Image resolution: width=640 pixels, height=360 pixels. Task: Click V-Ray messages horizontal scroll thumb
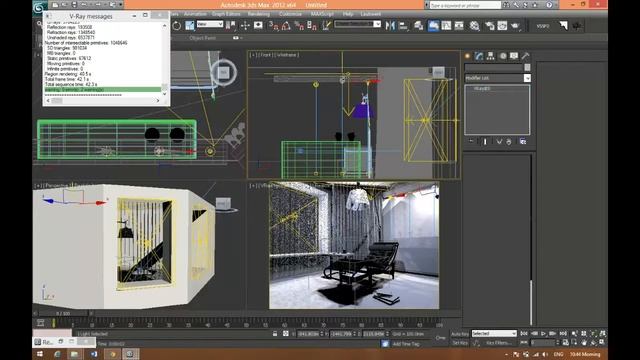pyautogui.click(x=57, y=100)
